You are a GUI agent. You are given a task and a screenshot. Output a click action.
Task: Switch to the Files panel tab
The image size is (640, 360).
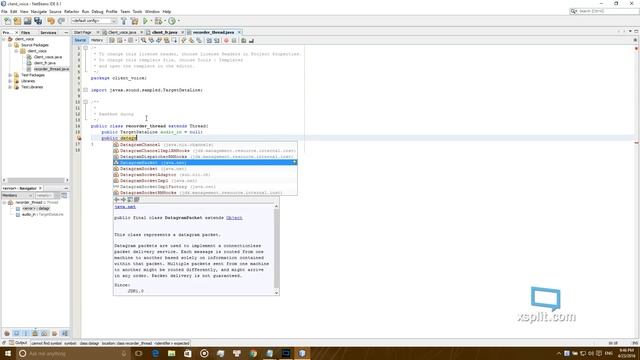pos(25,32)
